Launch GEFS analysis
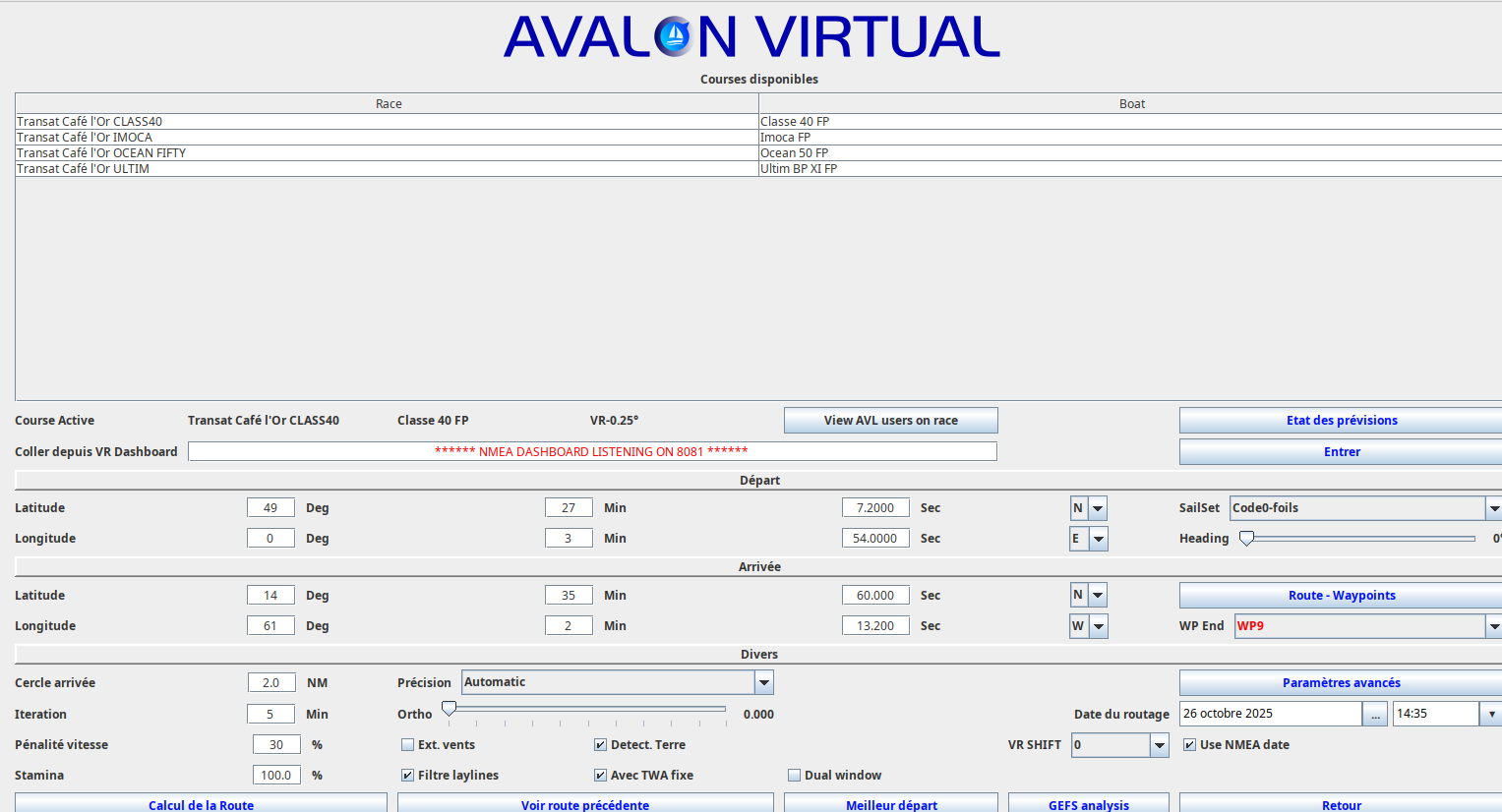This screenshot has height=812, width=1502. [1088, 805]
